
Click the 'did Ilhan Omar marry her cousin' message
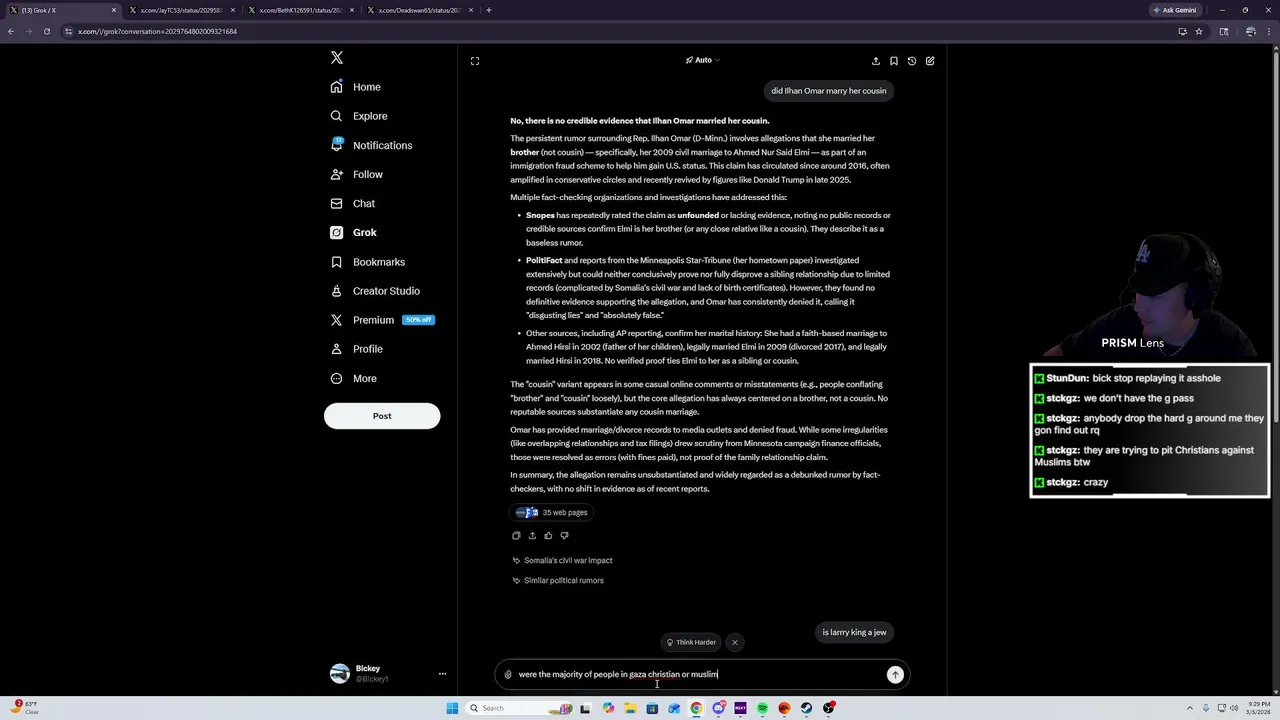coord(828,91)
